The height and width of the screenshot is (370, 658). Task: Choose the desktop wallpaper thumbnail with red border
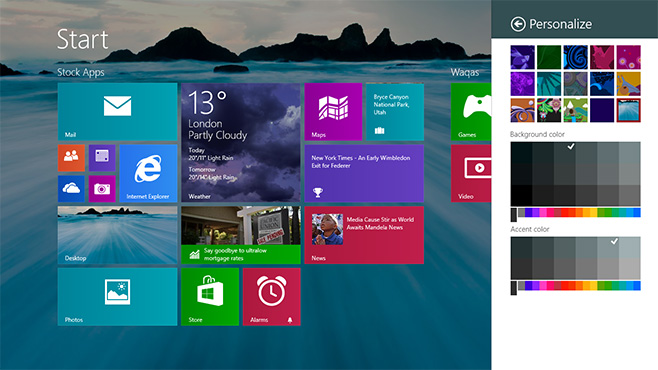(629, 110)
